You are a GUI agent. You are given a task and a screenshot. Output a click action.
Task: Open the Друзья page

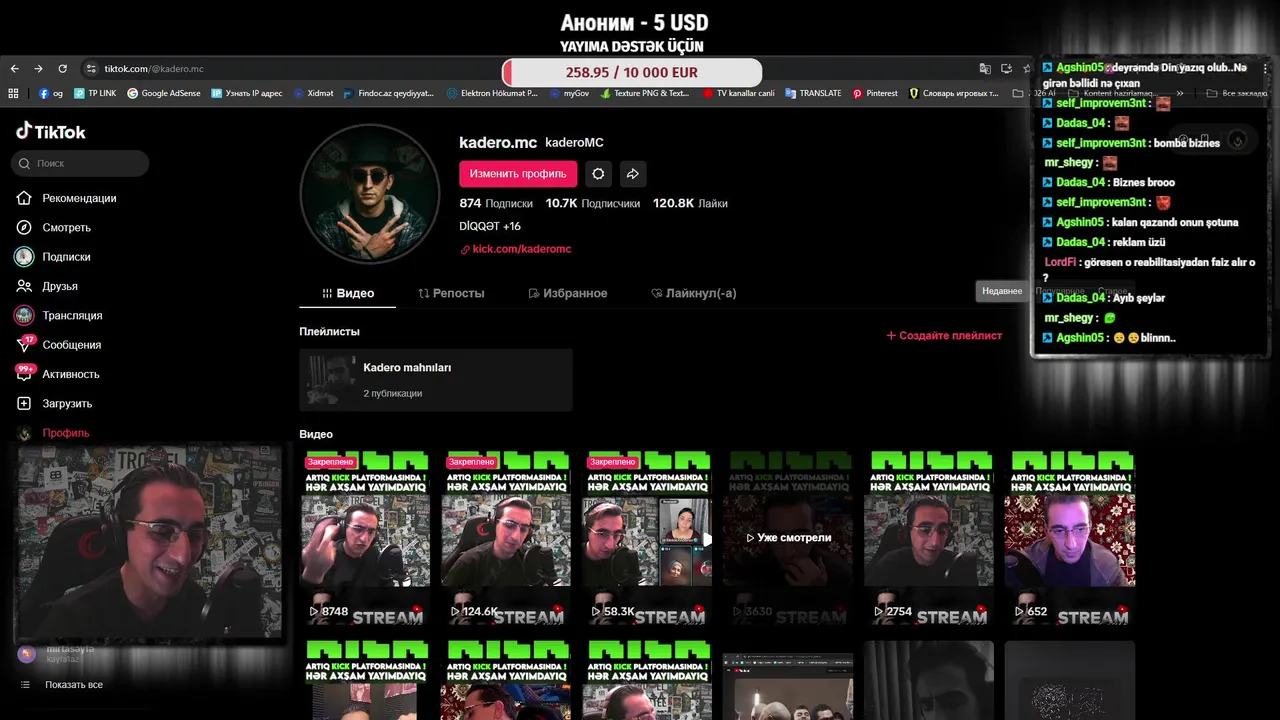pyautogui.click(x=46, y=286)
